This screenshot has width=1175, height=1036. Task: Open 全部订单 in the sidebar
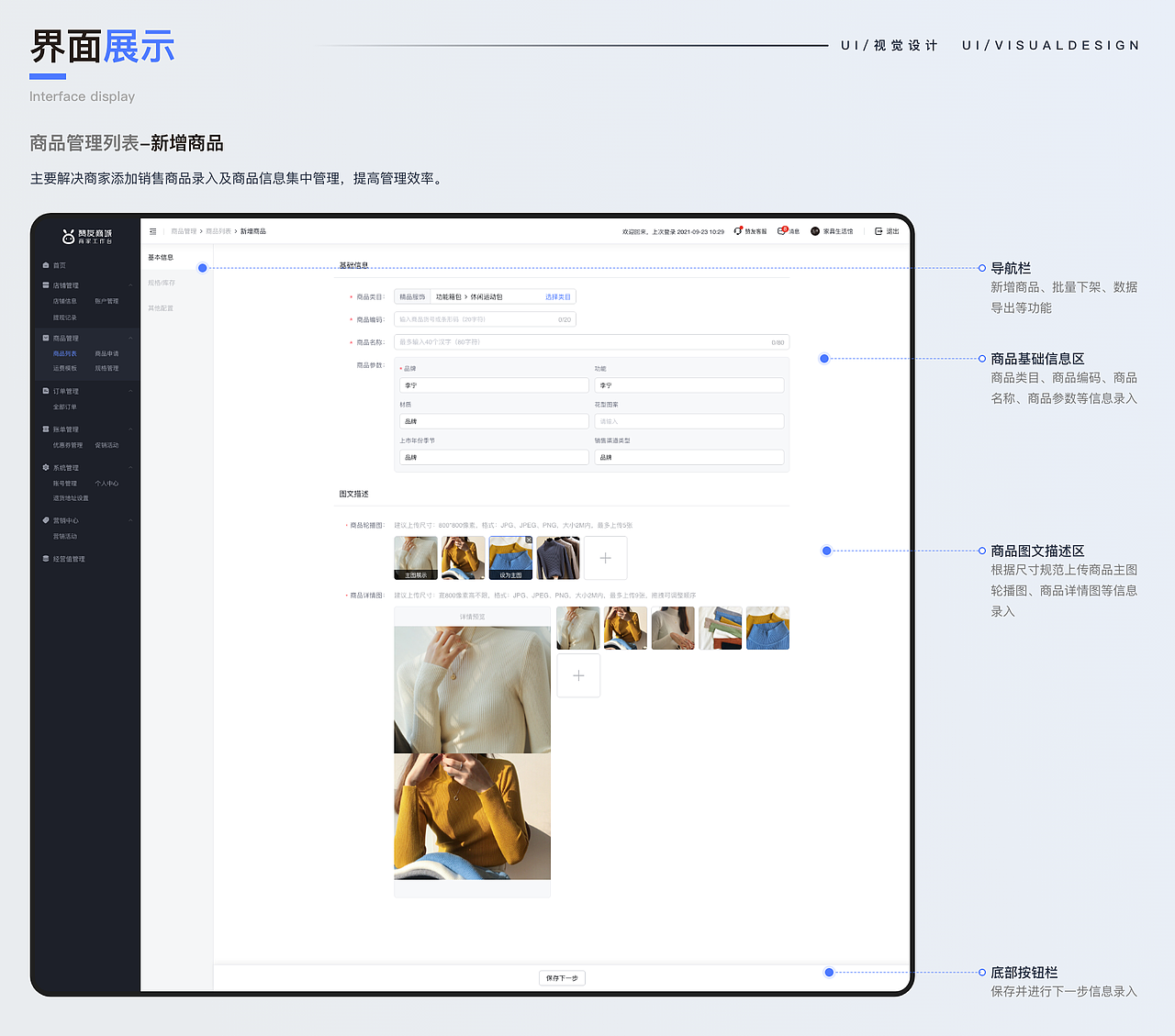pyautogui.click(x=65, y=407)
